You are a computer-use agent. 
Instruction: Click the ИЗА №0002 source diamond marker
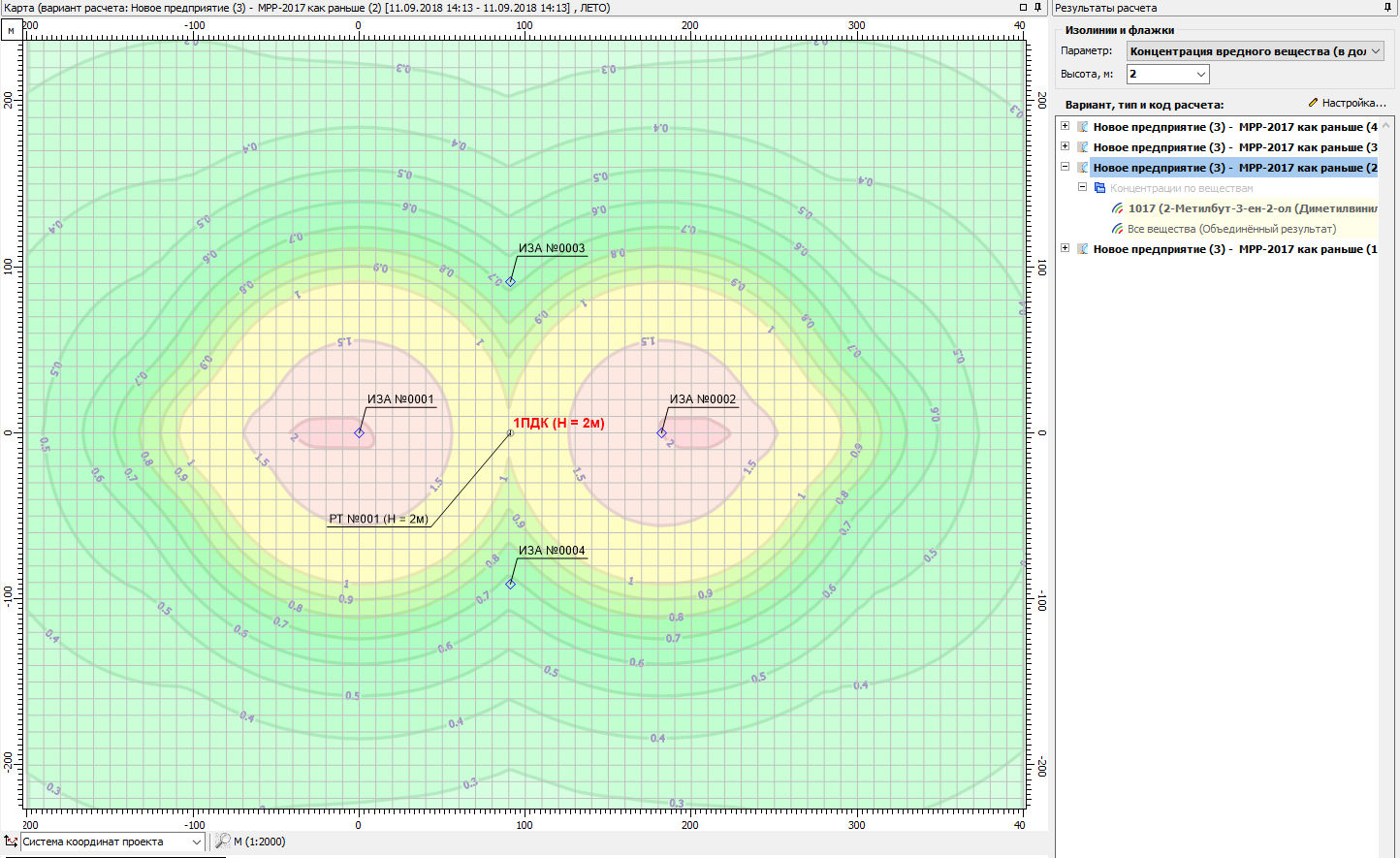click(x=661, y=432)
